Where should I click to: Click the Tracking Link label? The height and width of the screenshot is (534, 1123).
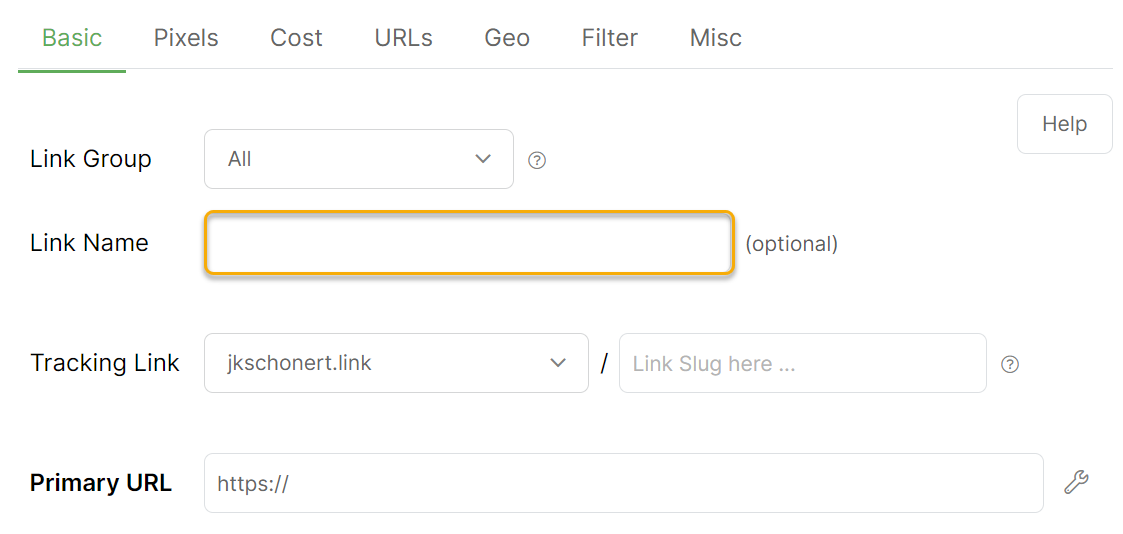(x=105, y=363)
